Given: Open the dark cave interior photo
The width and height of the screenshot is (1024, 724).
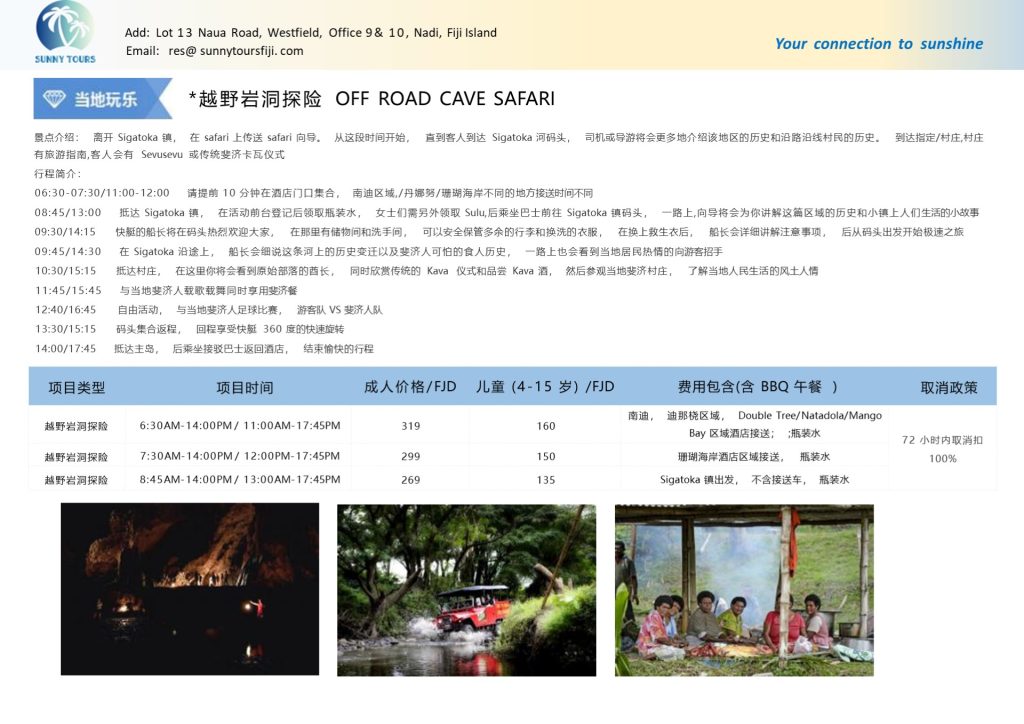Looking at the screenshot, I should pos(190,589).
